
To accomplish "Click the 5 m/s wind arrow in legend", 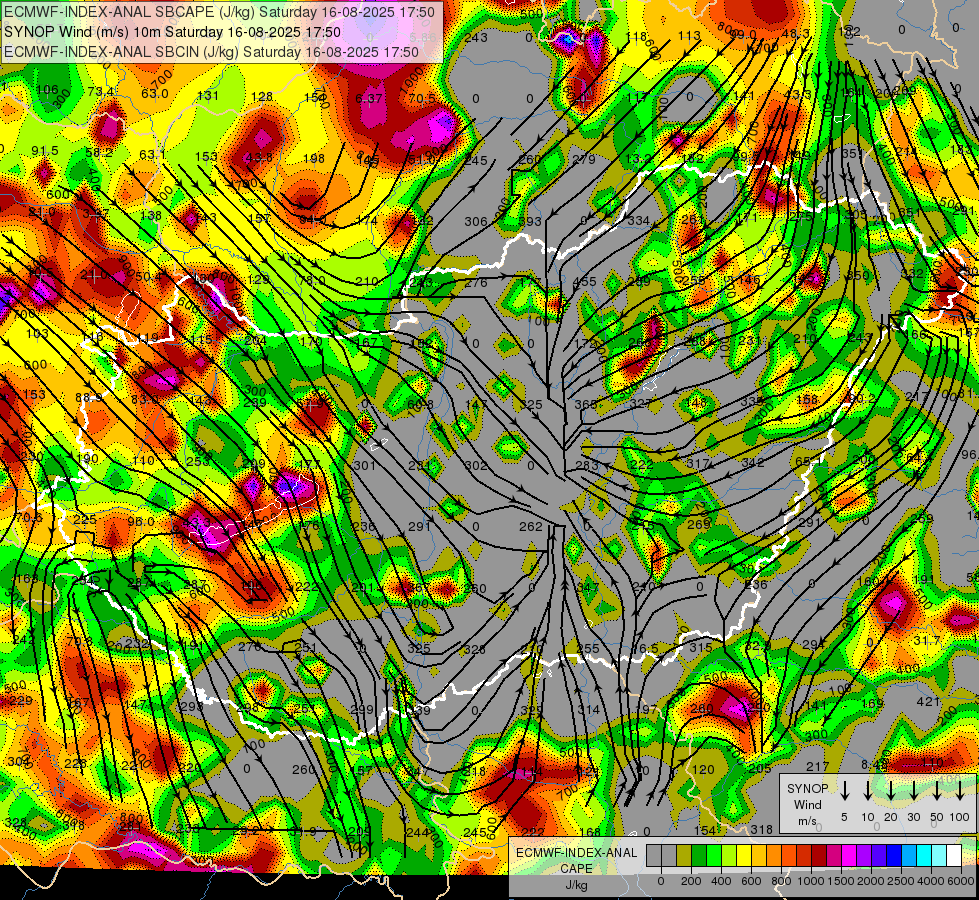I will 845,790.
